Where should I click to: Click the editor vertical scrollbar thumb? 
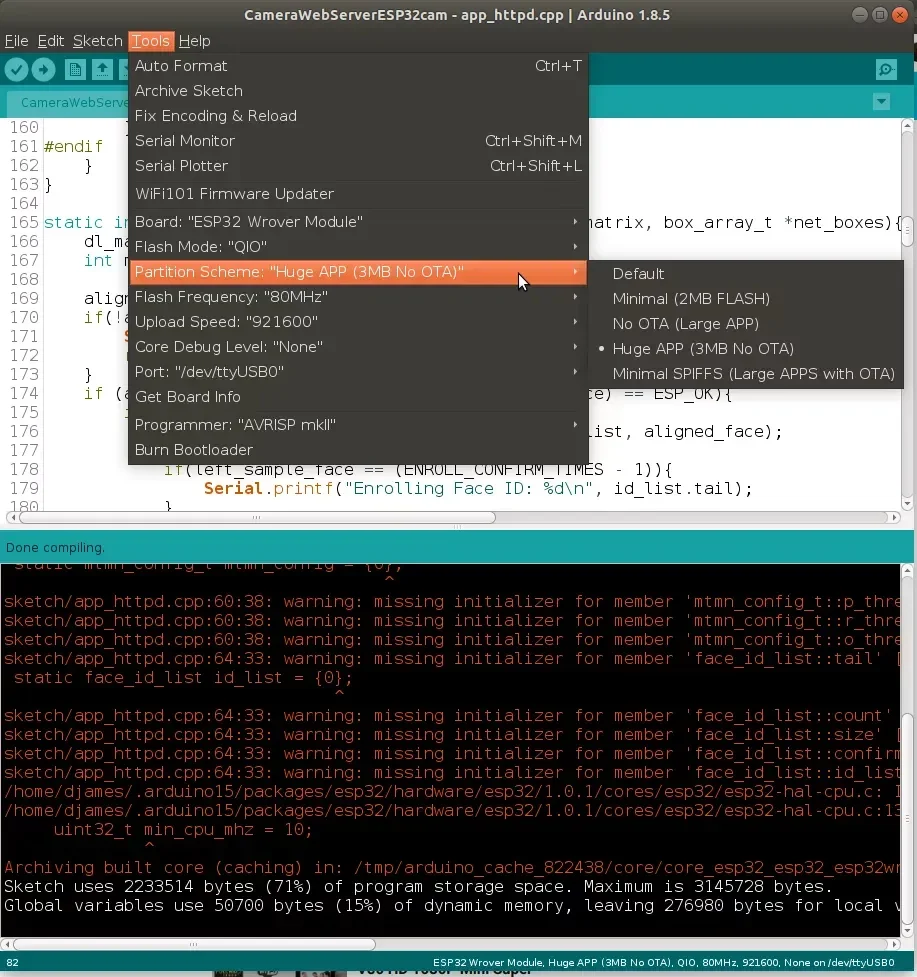coord(907,233)
